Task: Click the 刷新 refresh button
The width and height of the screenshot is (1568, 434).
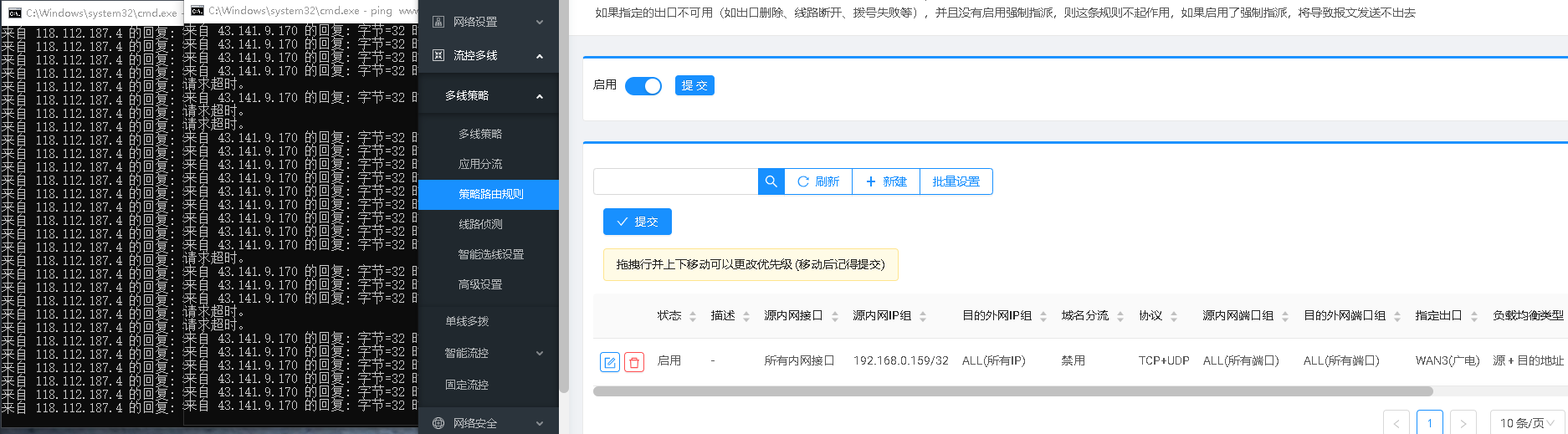Action: pos(817,181)
